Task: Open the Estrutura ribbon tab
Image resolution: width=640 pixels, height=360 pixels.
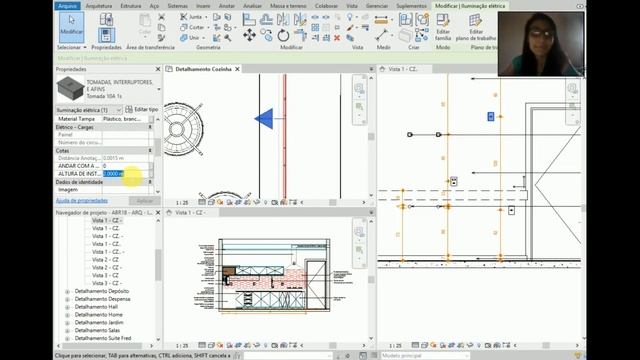Action: (x=131, y=6)
